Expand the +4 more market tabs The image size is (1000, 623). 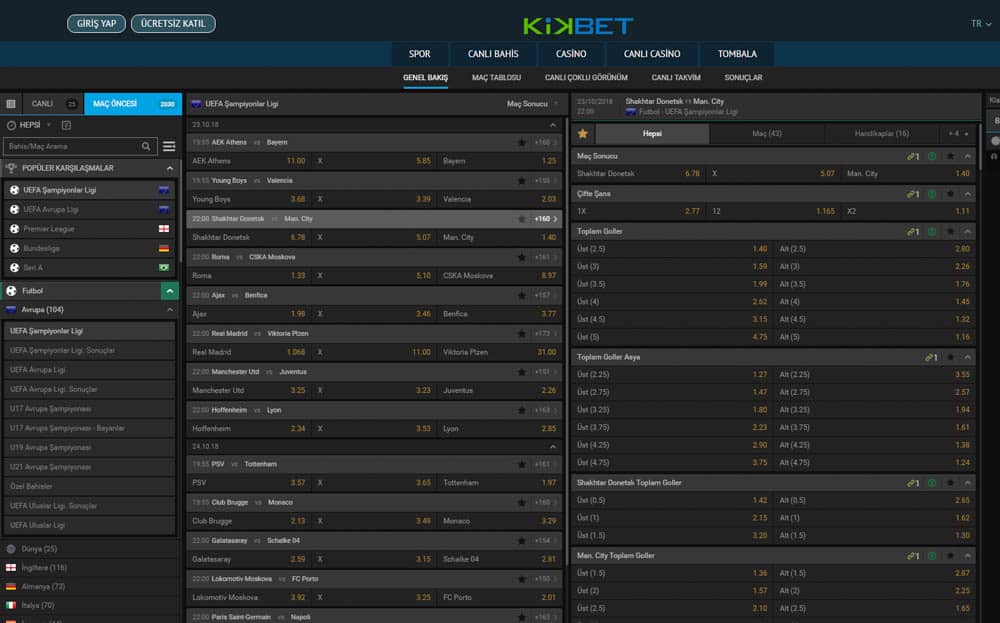(x=959, y=134)
